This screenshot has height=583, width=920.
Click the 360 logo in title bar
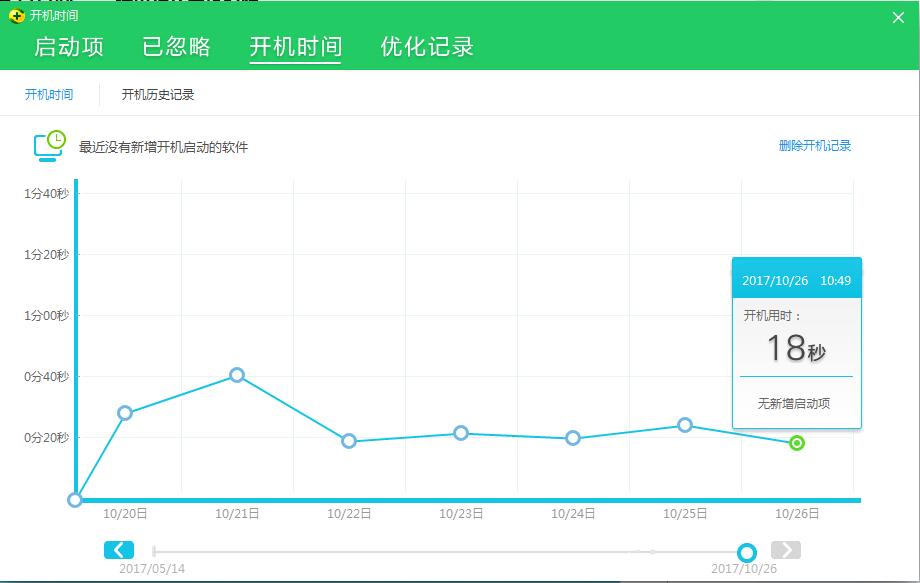[x=16, y=16]
